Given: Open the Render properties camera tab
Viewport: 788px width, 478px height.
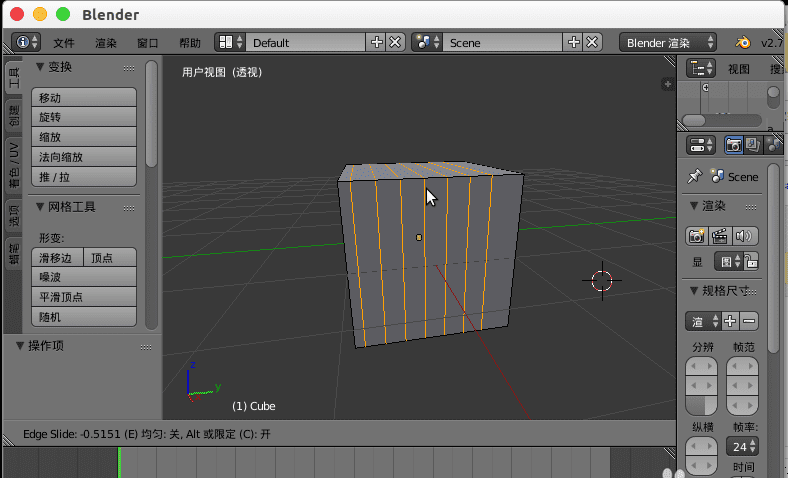Looking at the screenshot, I should [x=734, y=145].
